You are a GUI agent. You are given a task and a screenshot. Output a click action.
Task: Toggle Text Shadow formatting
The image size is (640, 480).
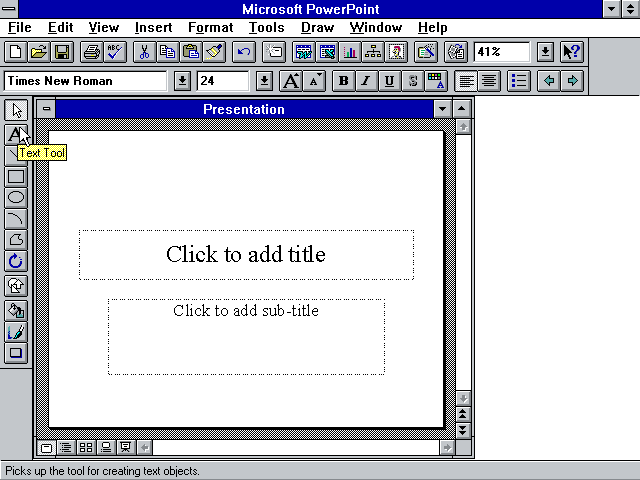pyautogui.click(x=413, y=81)
